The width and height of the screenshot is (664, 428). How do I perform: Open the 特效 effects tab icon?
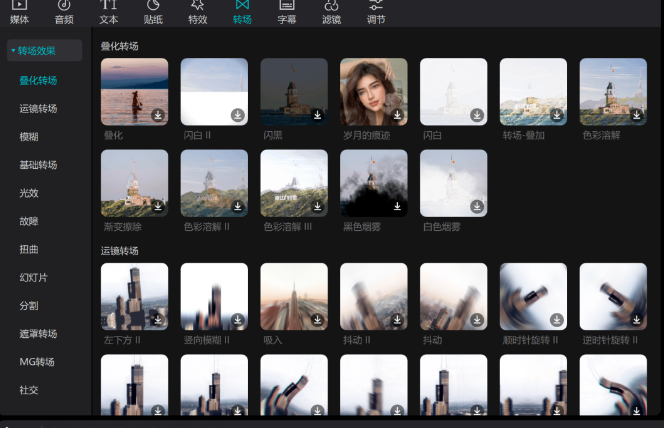[x=197, y=6]
